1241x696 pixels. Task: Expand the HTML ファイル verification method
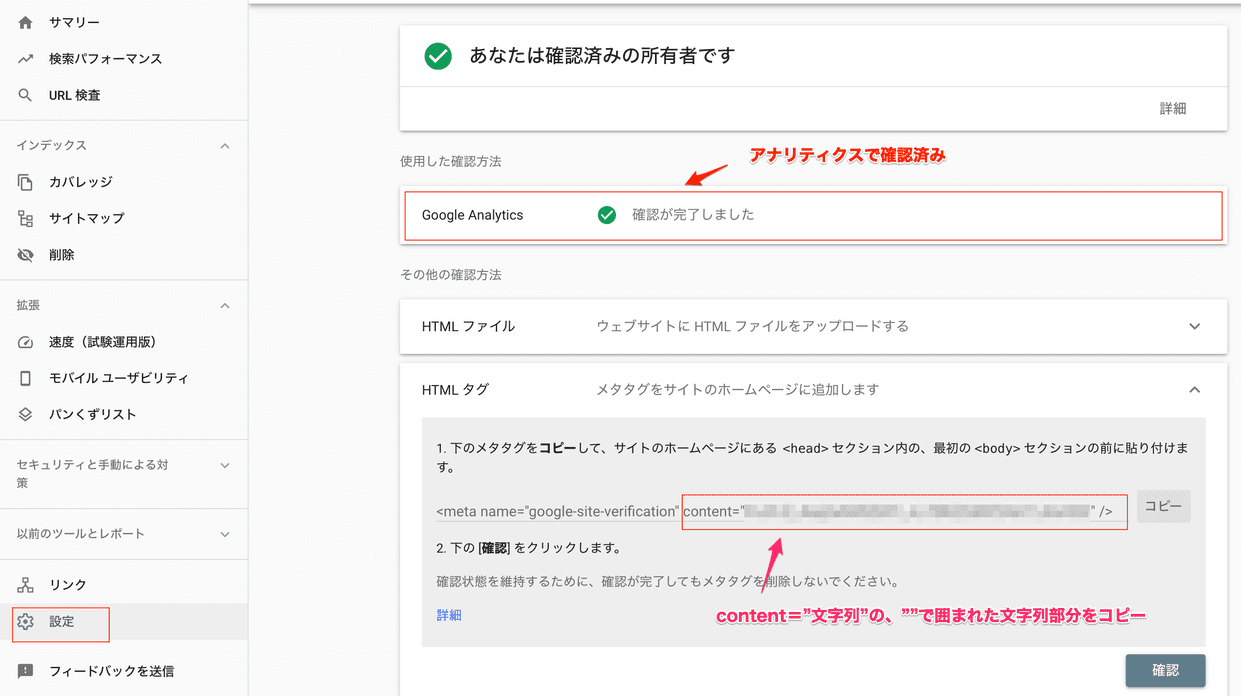click(x=1194, y=326)
